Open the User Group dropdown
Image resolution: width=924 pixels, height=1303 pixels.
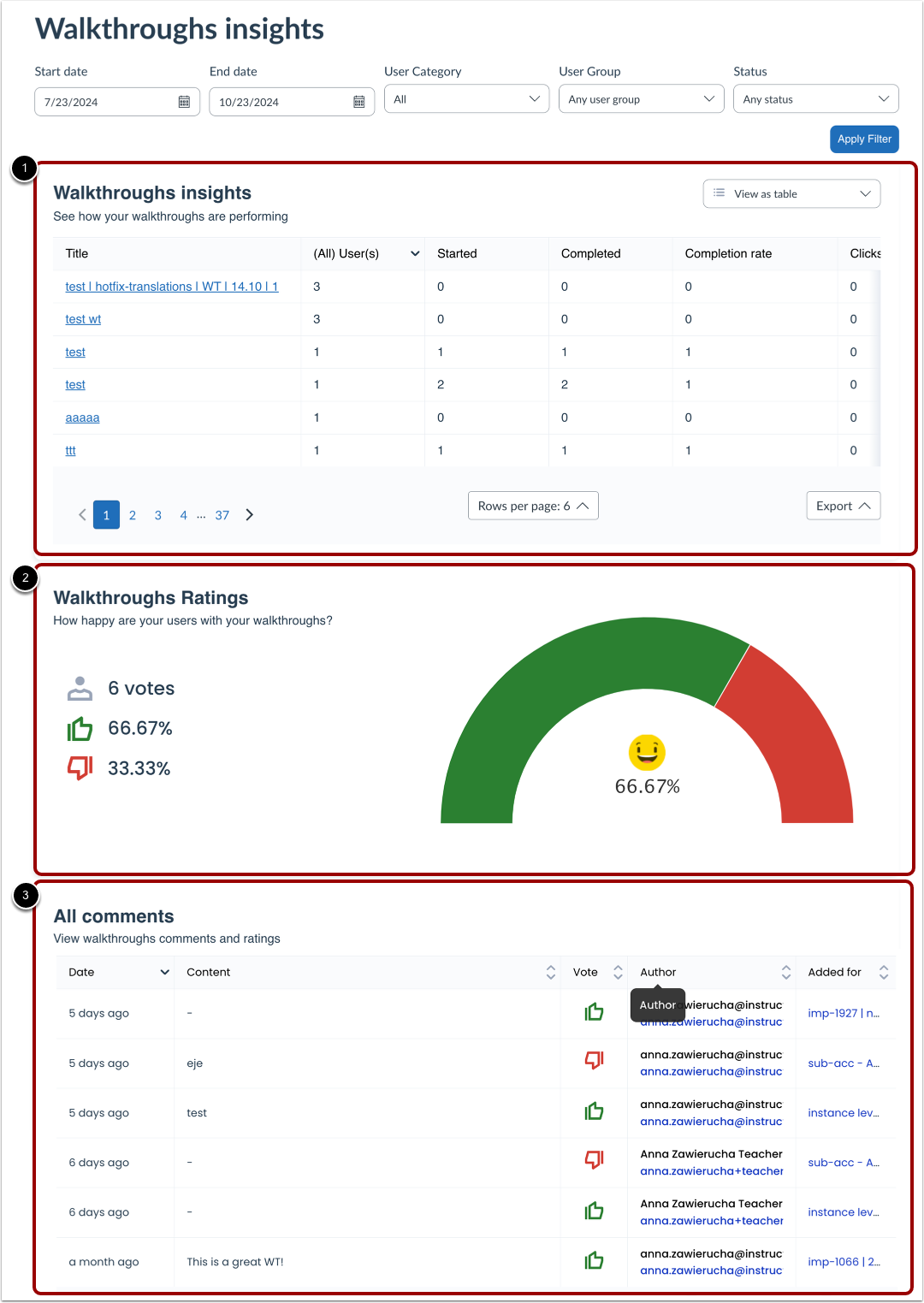tap(641, 98)
